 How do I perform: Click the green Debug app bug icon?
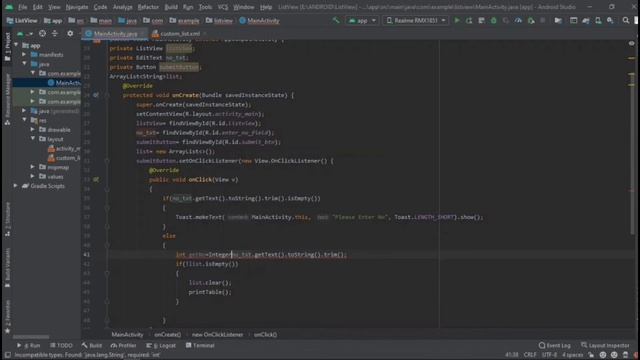(493, 20)
